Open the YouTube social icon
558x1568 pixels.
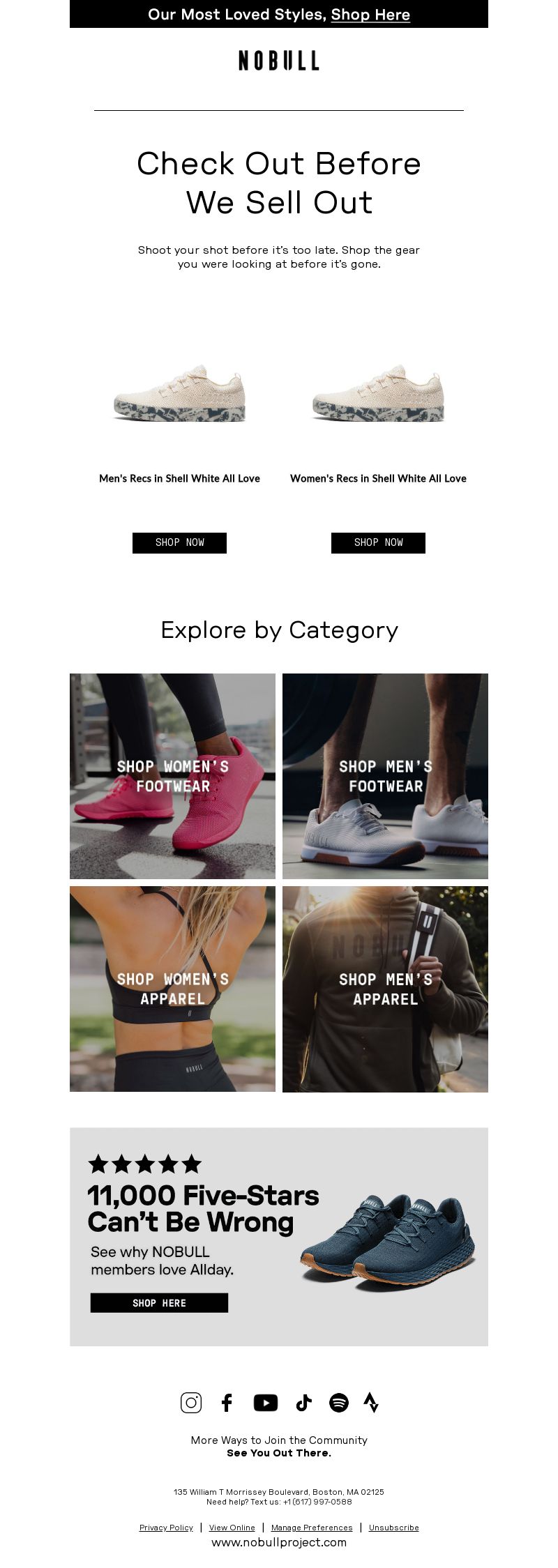(266, 1402)
